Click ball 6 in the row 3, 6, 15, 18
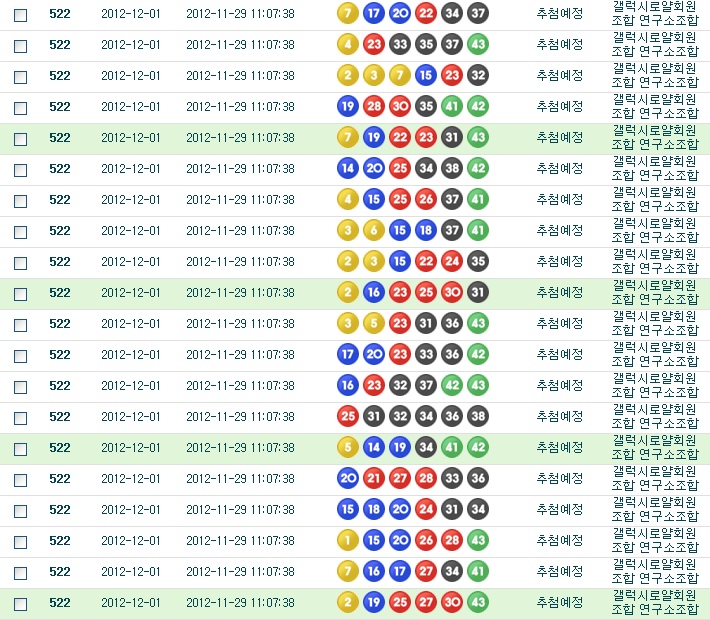 [x=374, y=230]
